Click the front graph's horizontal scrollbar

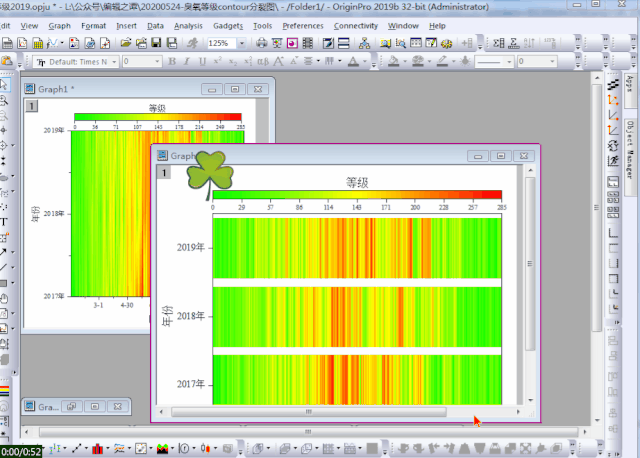click(x=308, y=411)
